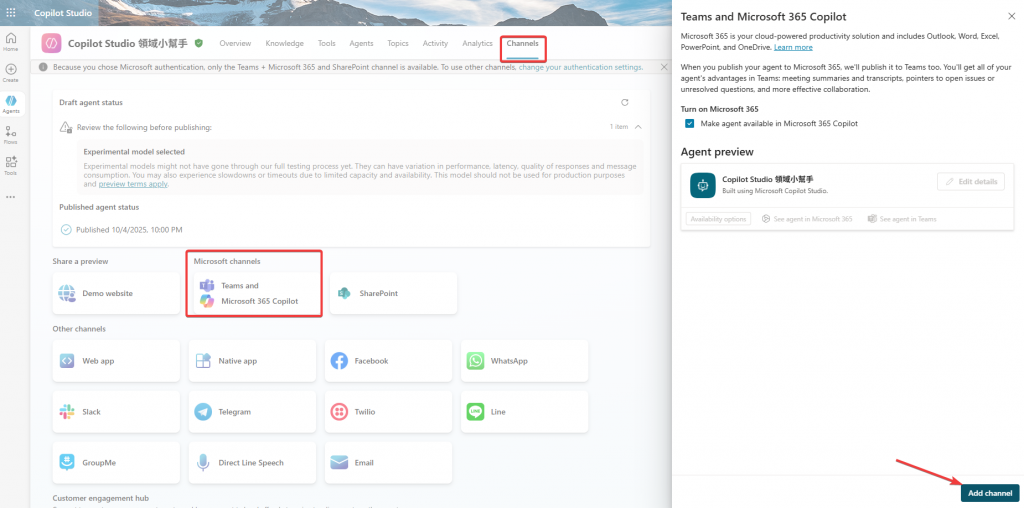Viewport: 1024px width, 508px height.
Task: Switch to the Overview tab
Action: [235, 43]
